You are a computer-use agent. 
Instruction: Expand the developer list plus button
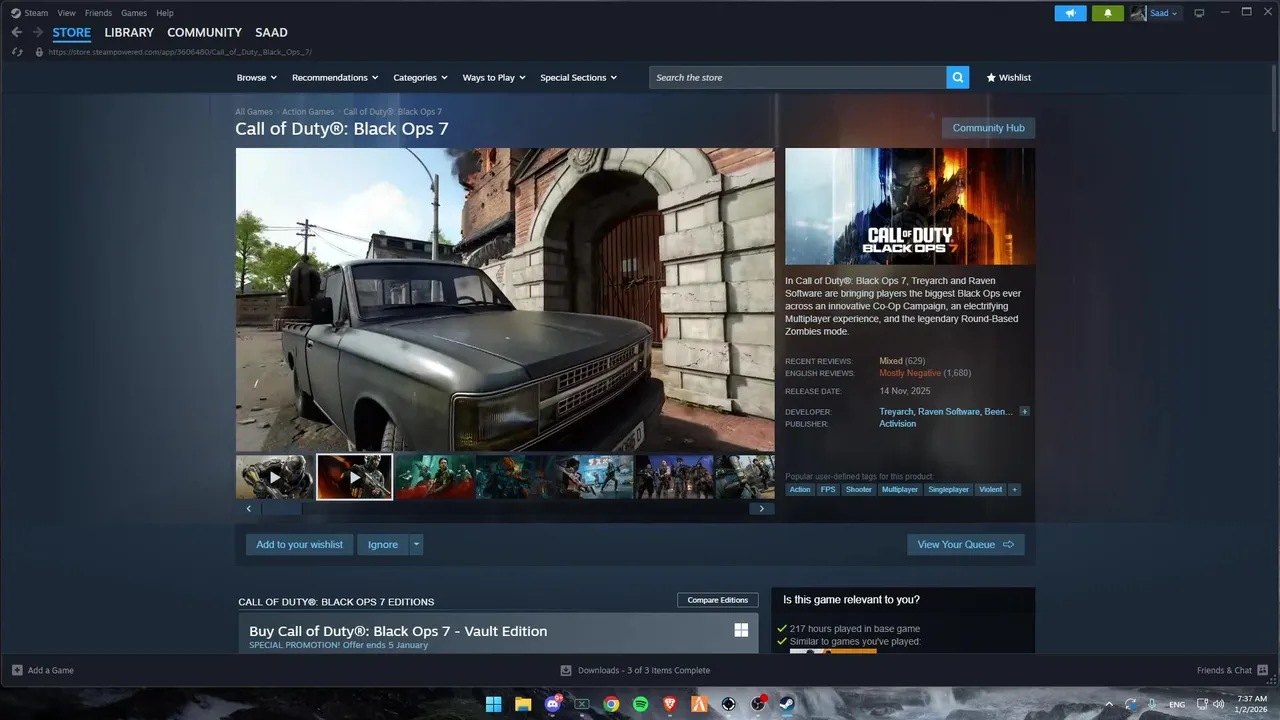[x=1025, y=412]
